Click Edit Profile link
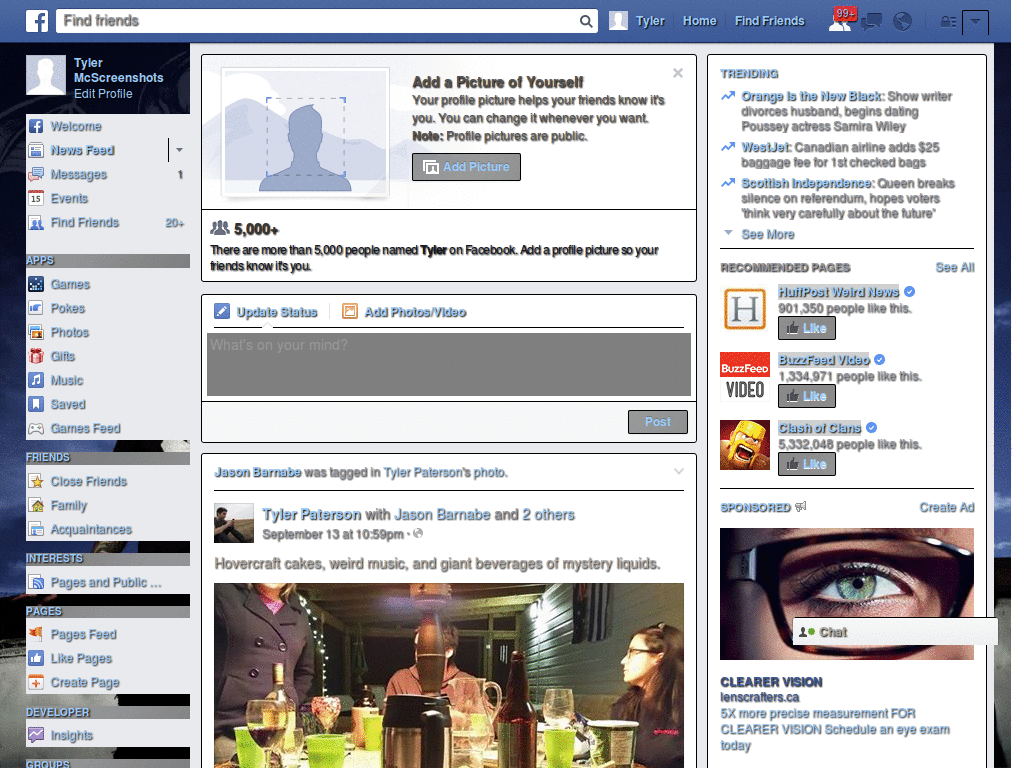 coord(103,93)
